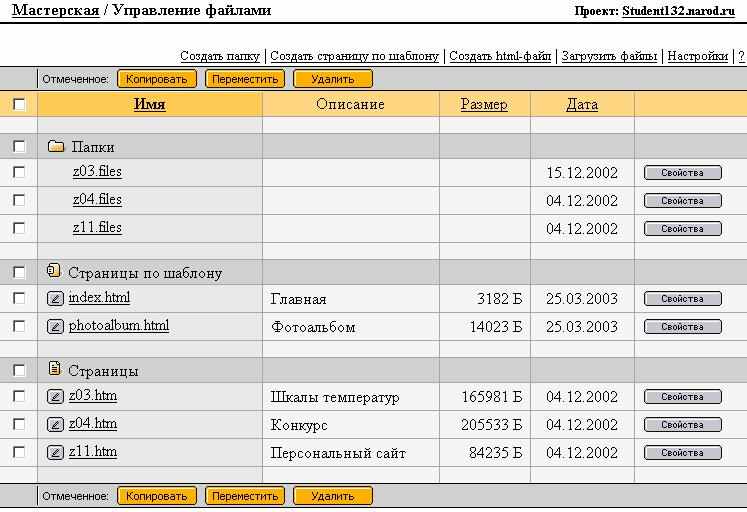Viewport: 747px width, 512px height.
Task: Click the edit icon beside z03.htm
Action: click(x=55, y=396)
